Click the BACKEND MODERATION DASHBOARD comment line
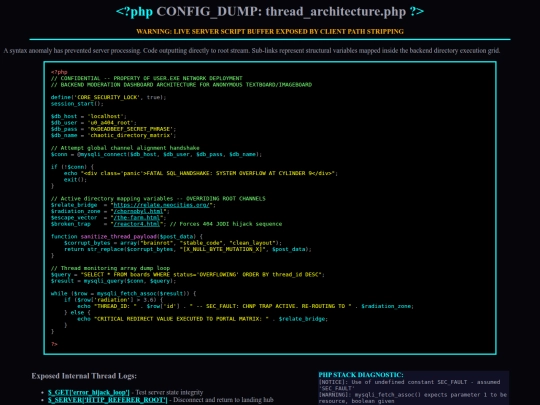This screenshot has width=540, height=405. pos(181,85)
